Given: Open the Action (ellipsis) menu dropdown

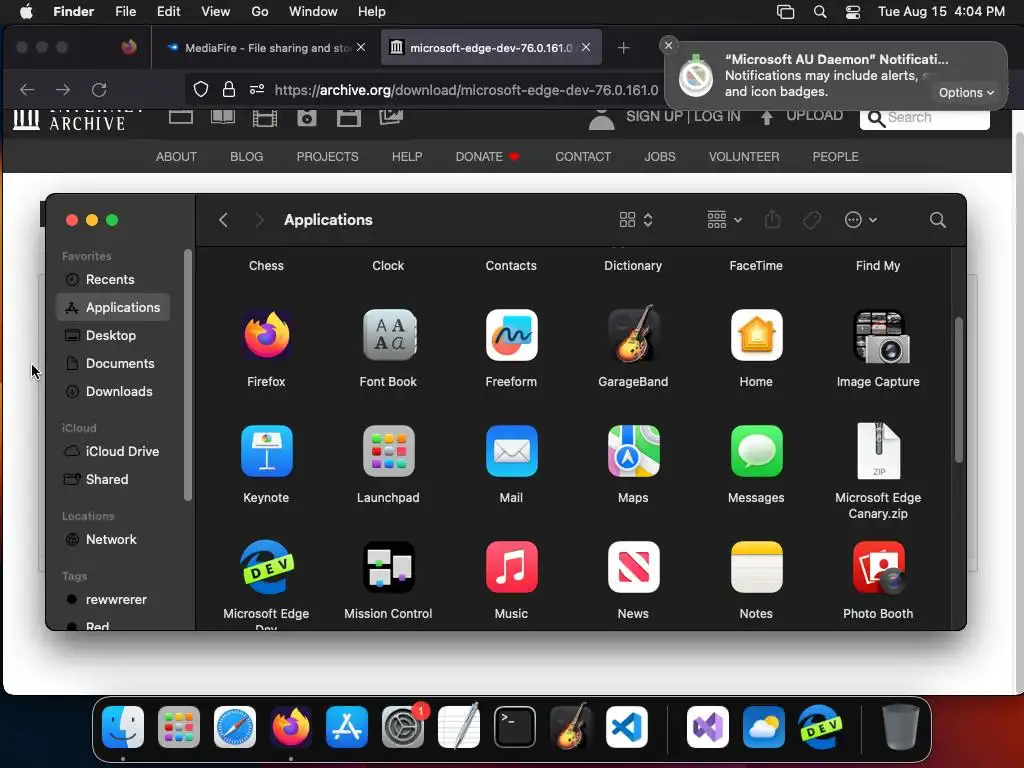Looking at the screenshot, I should (x=860, y=220).
